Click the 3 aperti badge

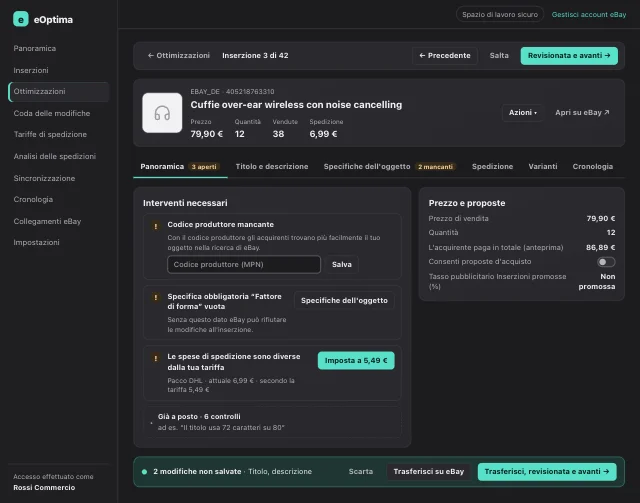pos(204,167)
